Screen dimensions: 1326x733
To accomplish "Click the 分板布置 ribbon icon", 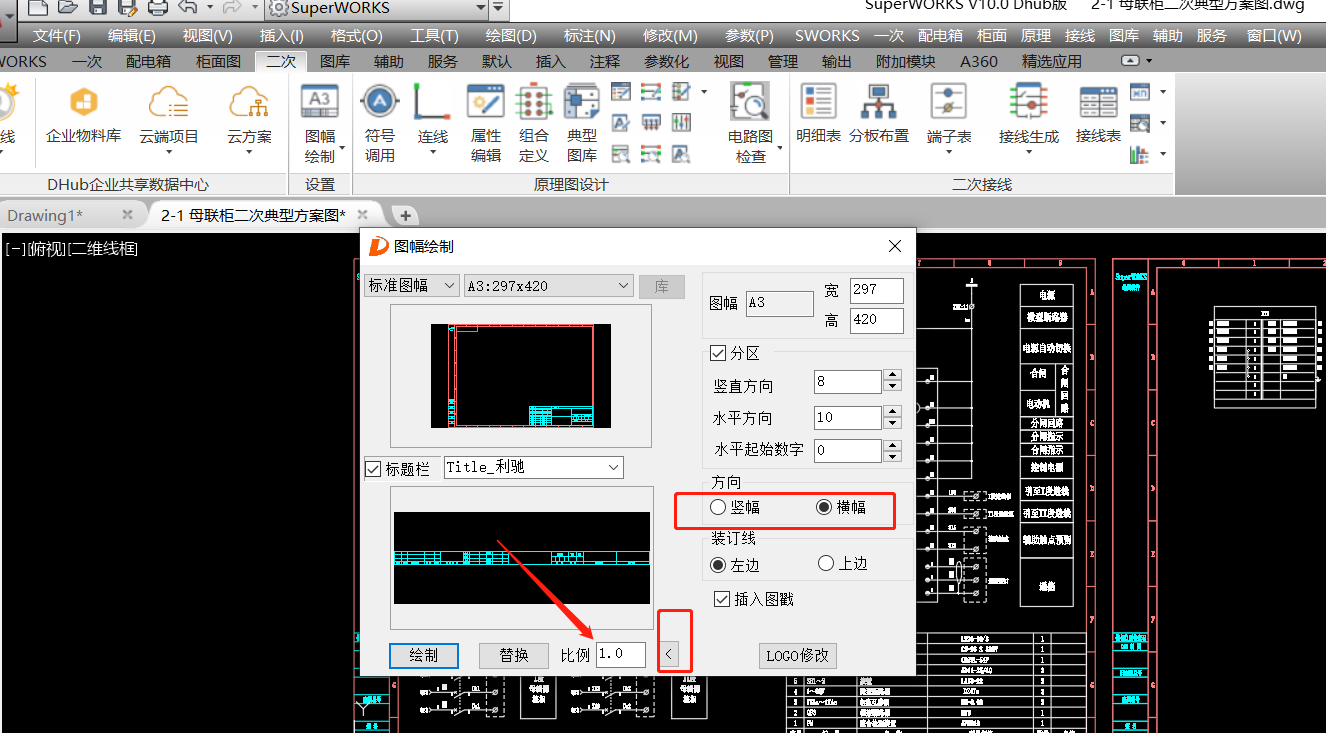I will click(x=879, y=114).
